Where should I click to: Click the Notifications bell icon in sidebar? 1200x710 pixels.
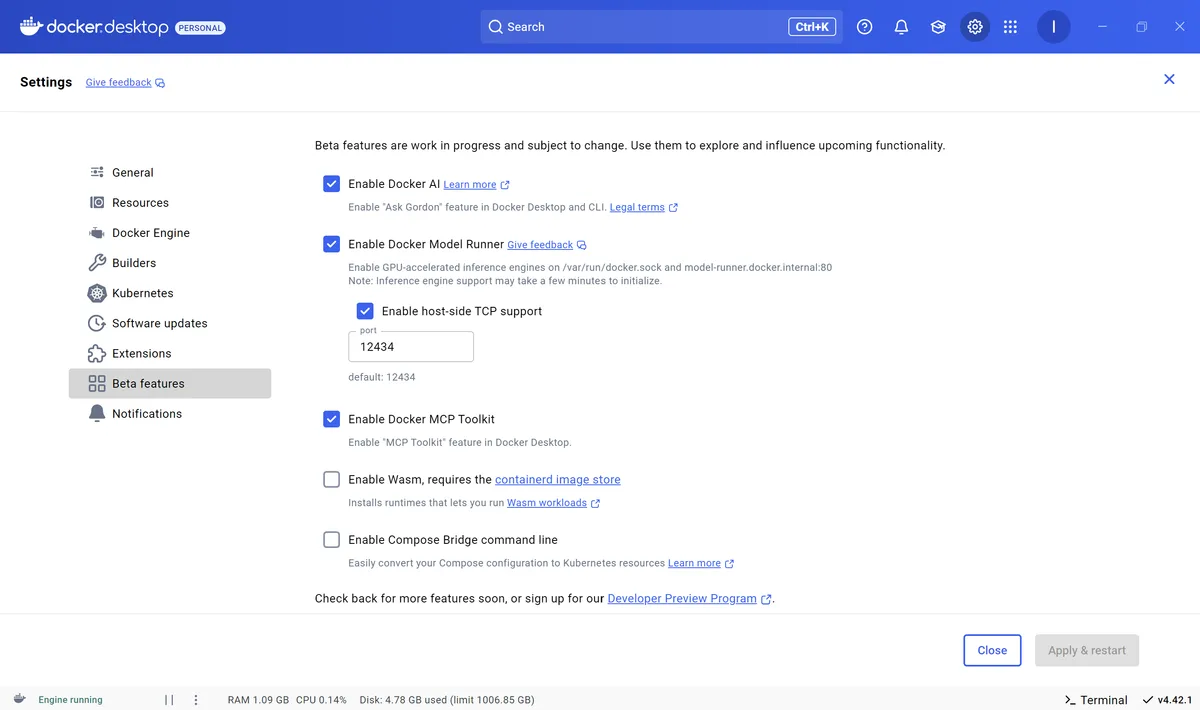pos(97,413)
